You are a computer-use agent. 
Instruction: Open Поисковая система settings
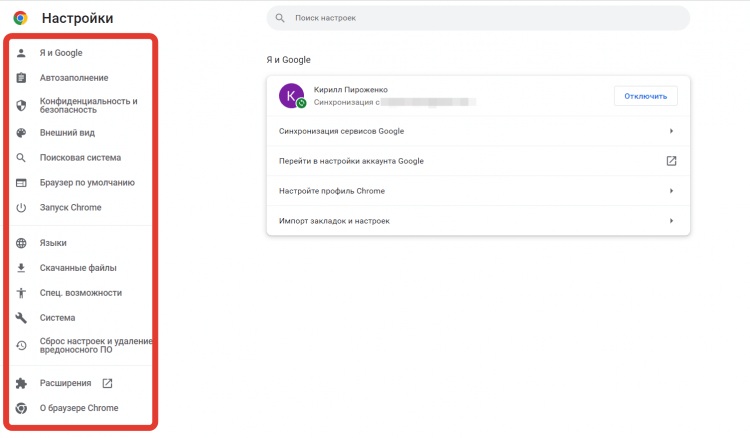click(80, 158)
